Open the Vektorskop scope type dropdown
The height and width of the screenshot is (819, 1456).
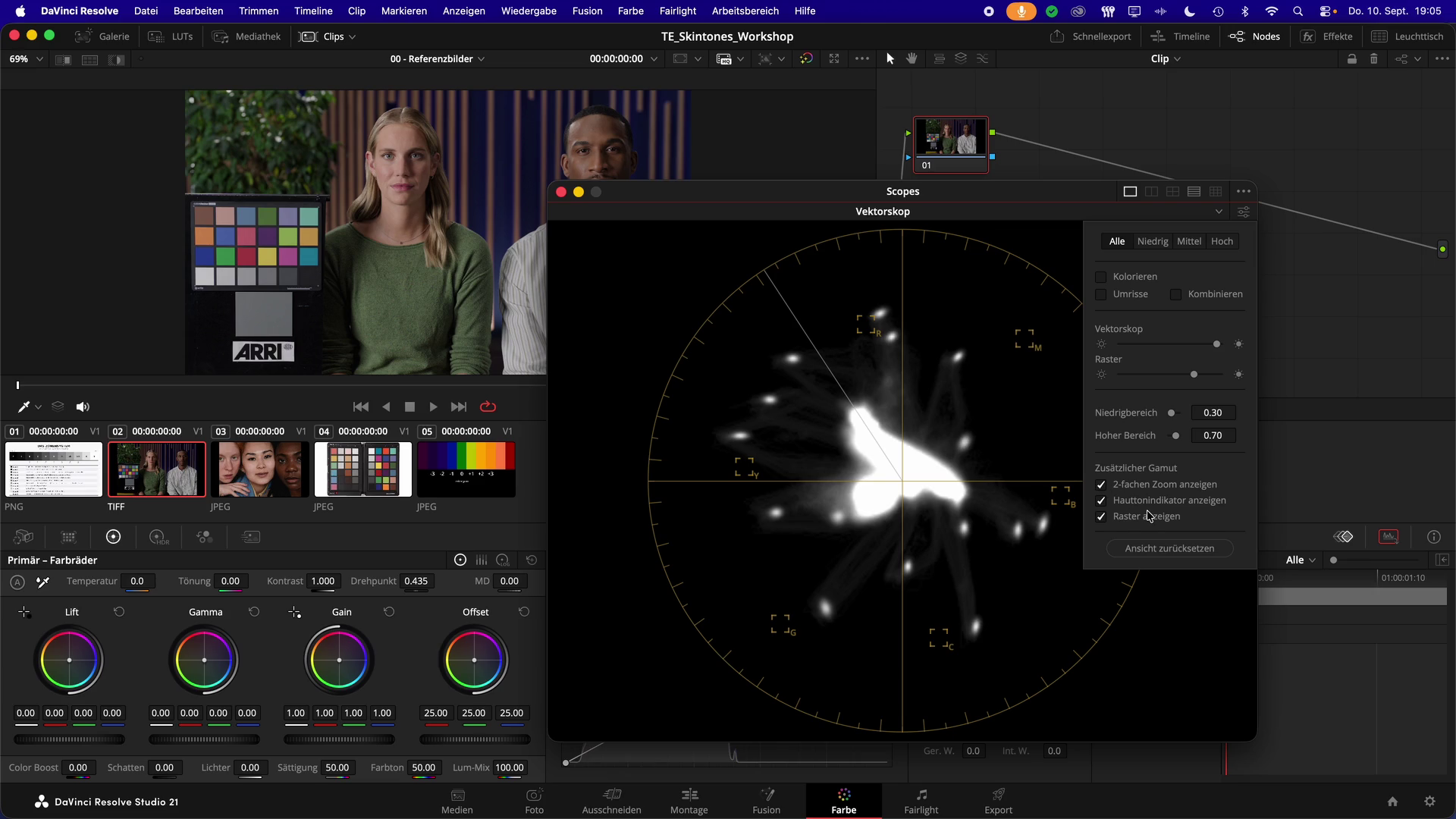[x=1219, y=212]
